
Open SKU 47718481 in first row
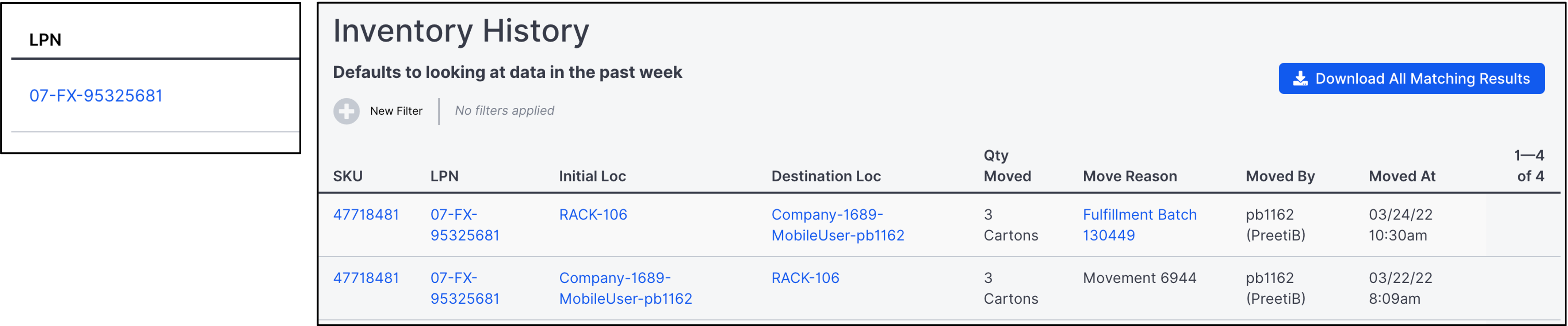click(x=366, y=215)
